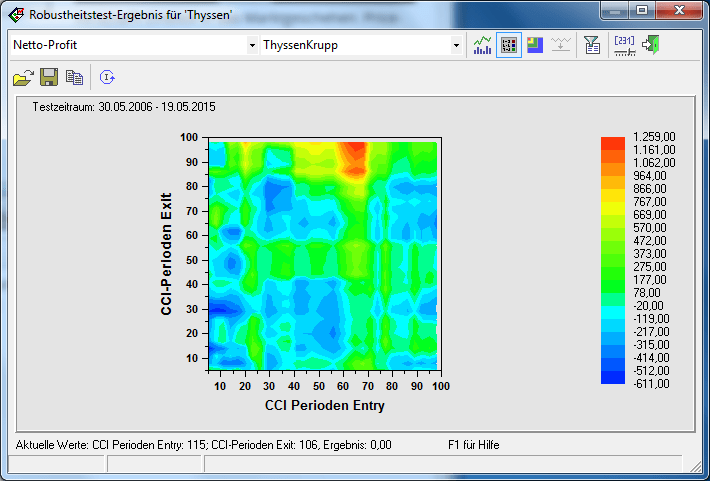Toggle the heatmap grid view button
This screenshot has height=481, width=710.
(x=508, y=45)
